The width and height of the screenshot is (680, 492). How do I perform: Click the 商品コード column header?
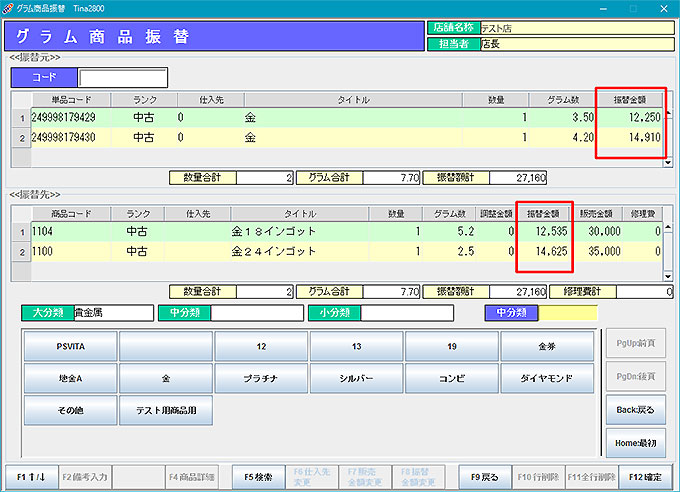(x=71, y=214)
